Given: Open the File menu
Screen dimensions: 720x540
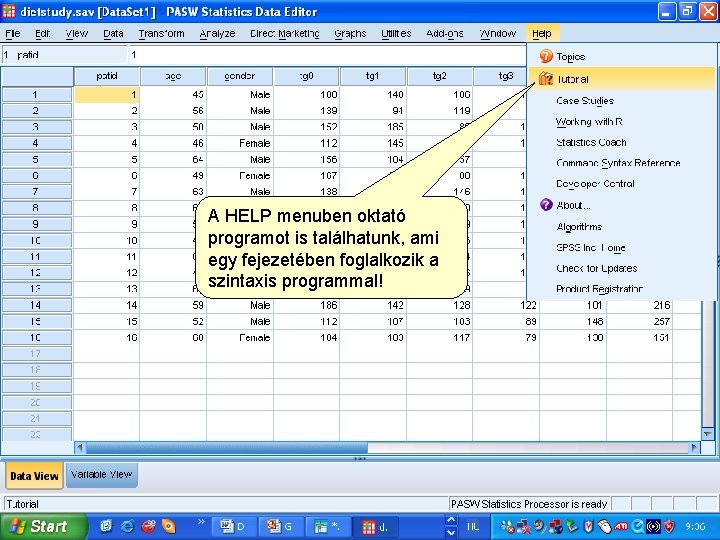Looking at the screenshot, I should (12, 34).
